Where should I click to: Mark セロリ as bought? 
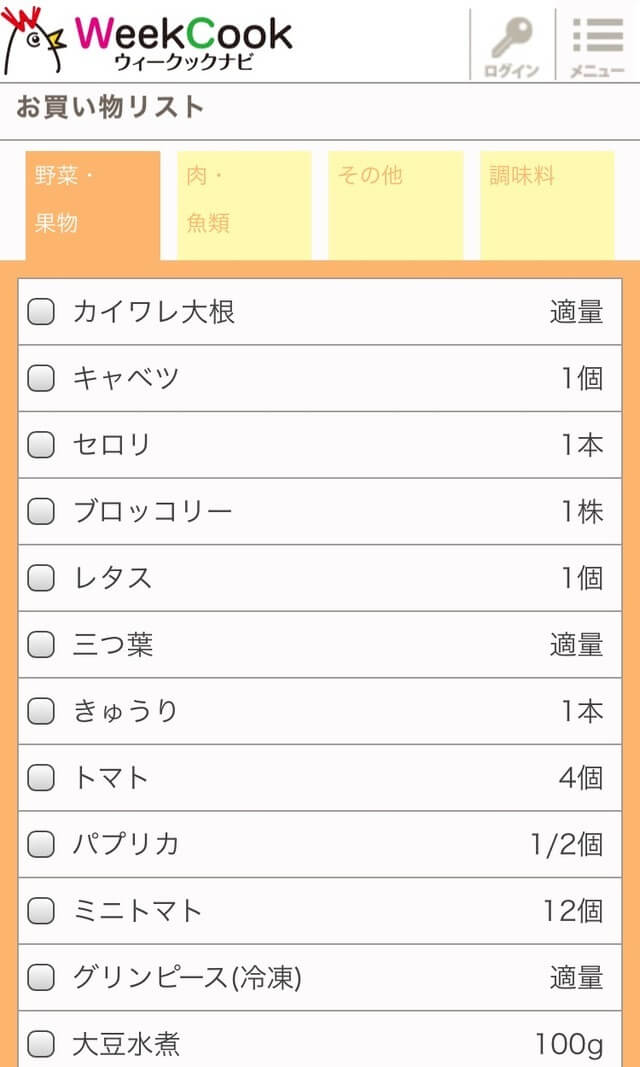pyautogui.click(x=41, y=445)
